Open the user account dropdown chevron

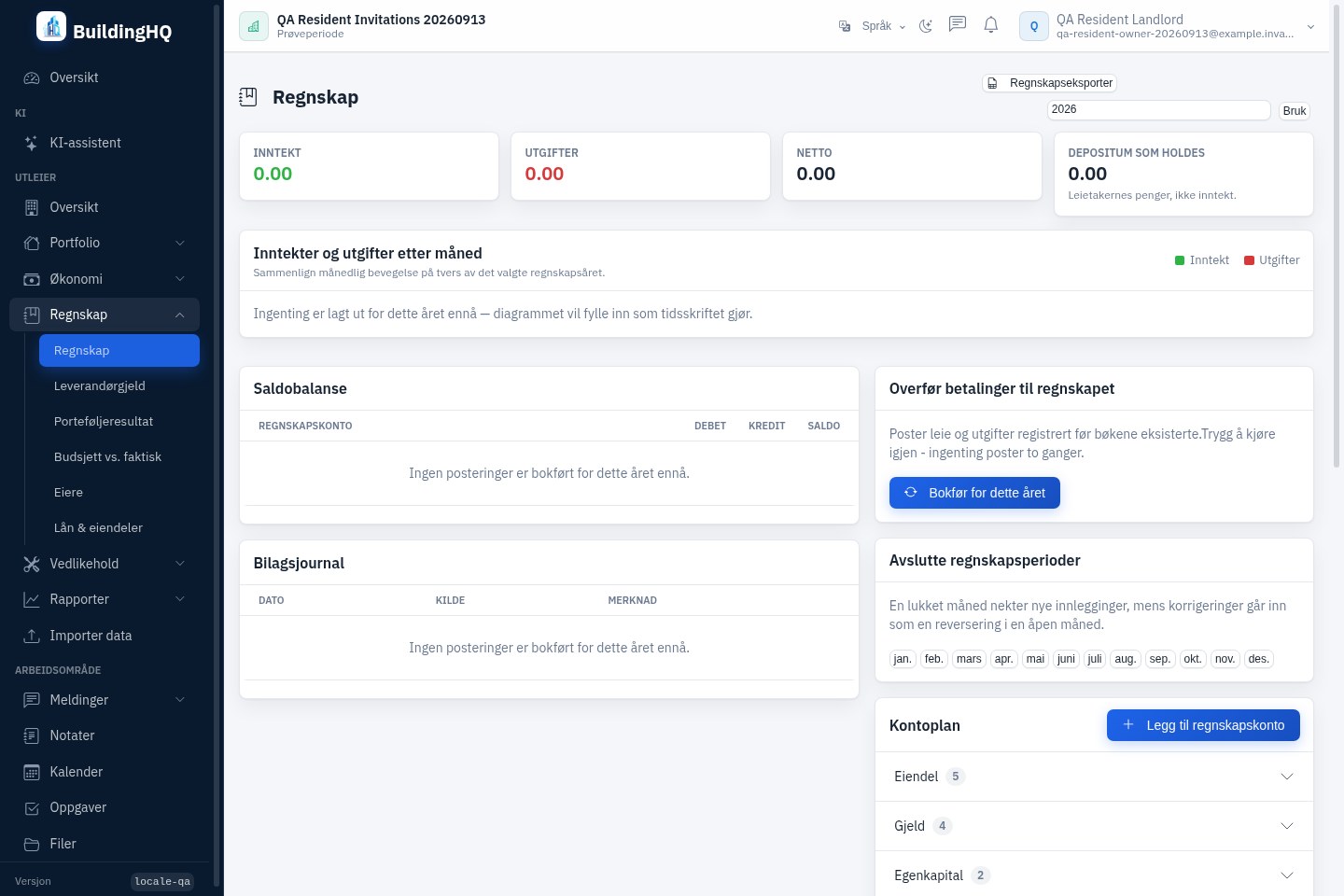(x=1310, y=27)
